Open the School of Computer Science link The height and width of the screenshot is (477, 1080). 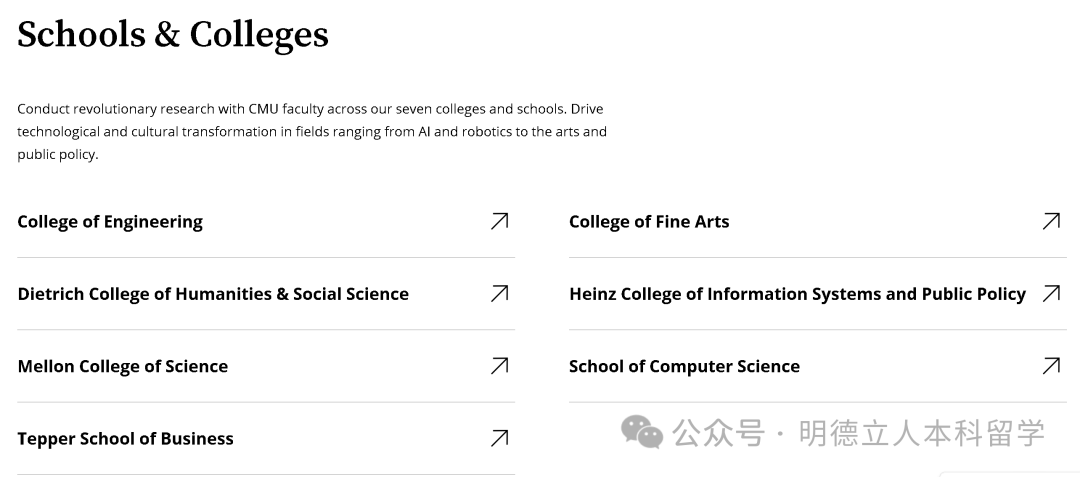pyautogui.click(x=684, y=367)
